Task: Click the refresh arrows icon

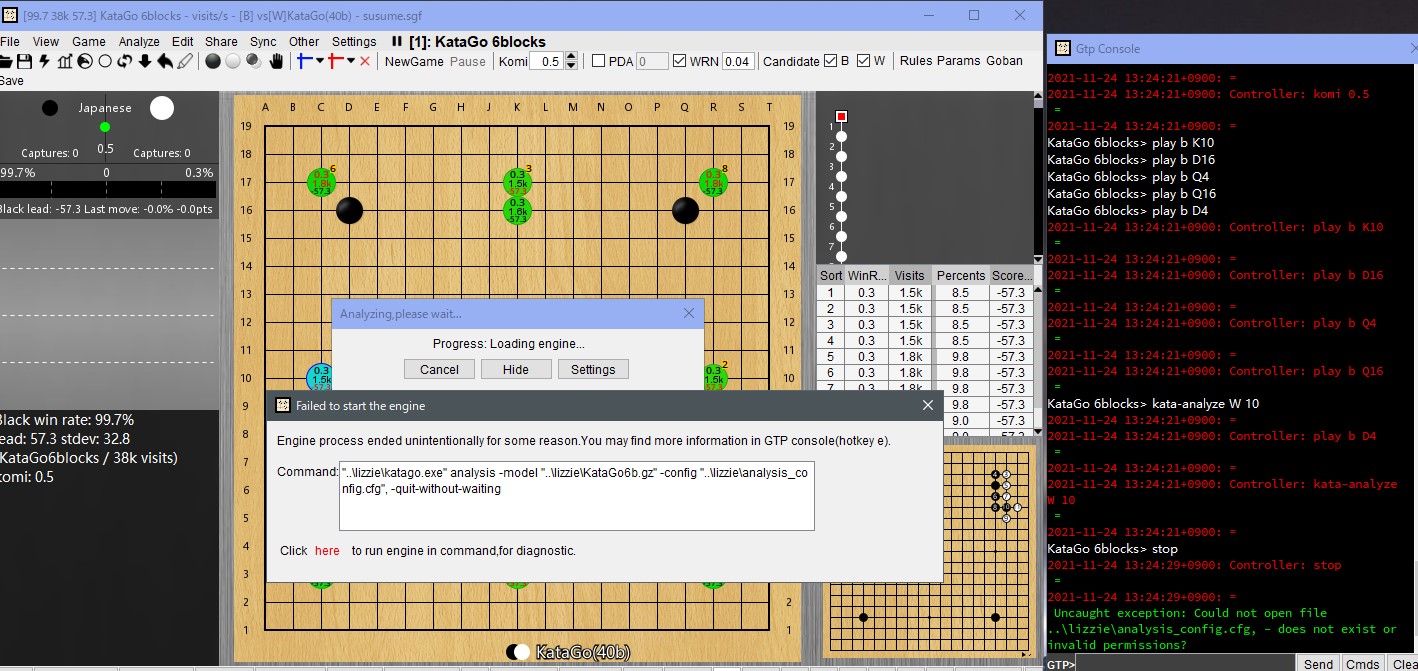Action: 125,62
